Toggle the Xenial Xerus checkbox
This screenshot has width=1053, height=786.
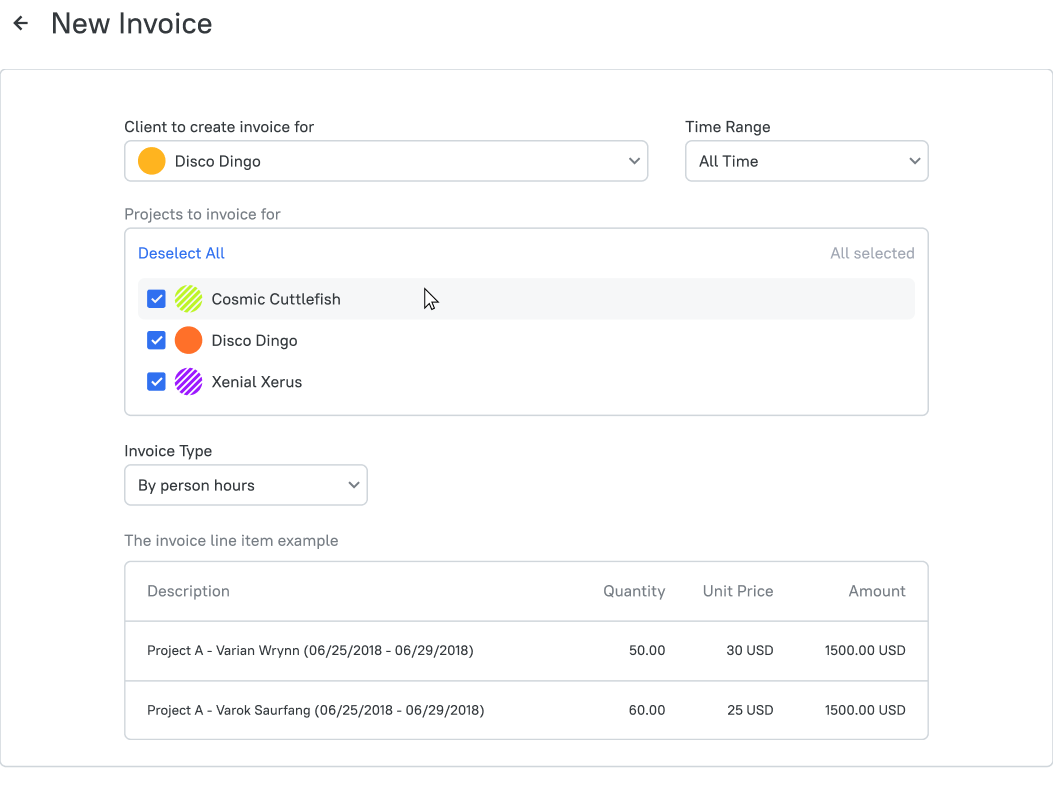tap(156, 382)
